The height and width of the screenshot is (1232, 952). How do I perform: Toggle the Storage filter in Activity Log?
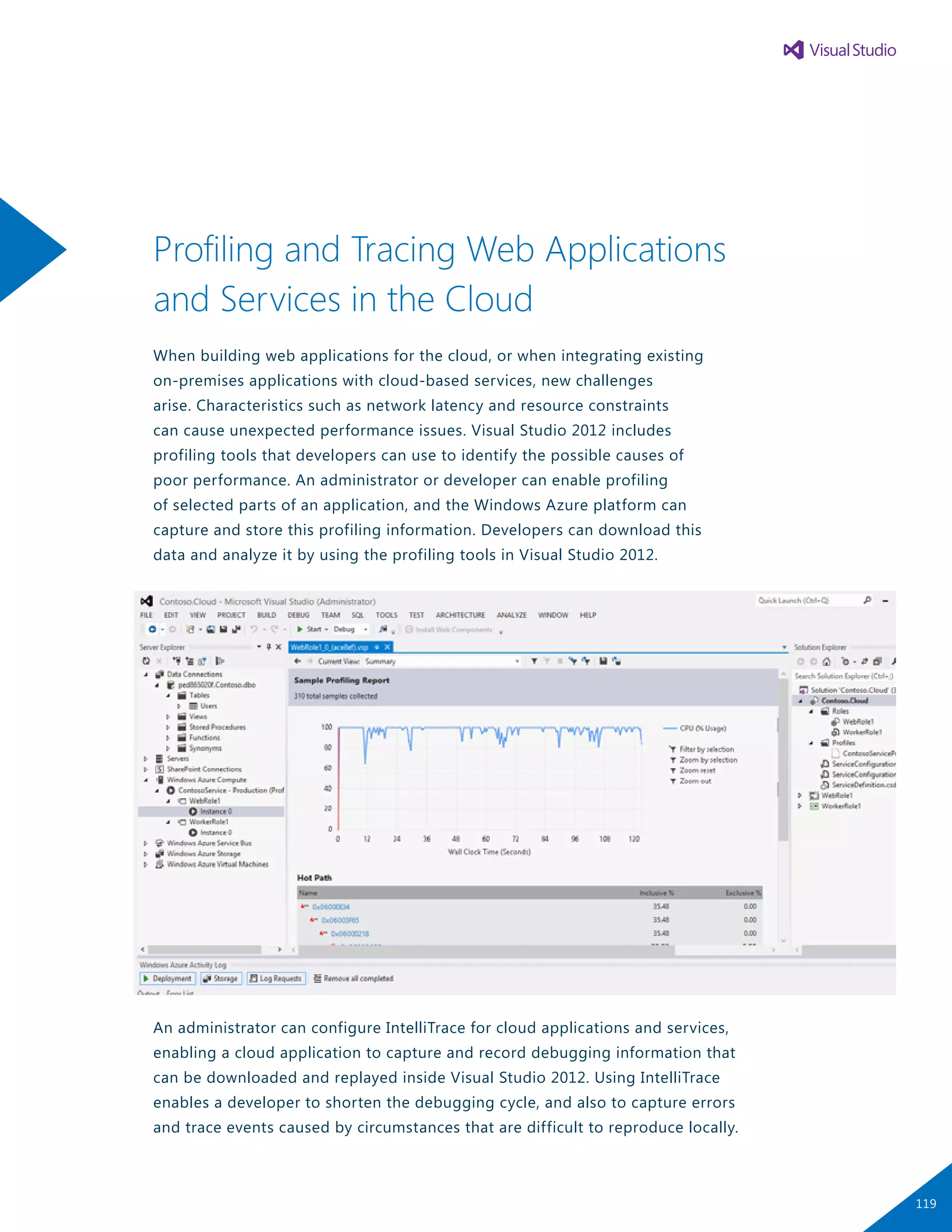click(221, 979)
